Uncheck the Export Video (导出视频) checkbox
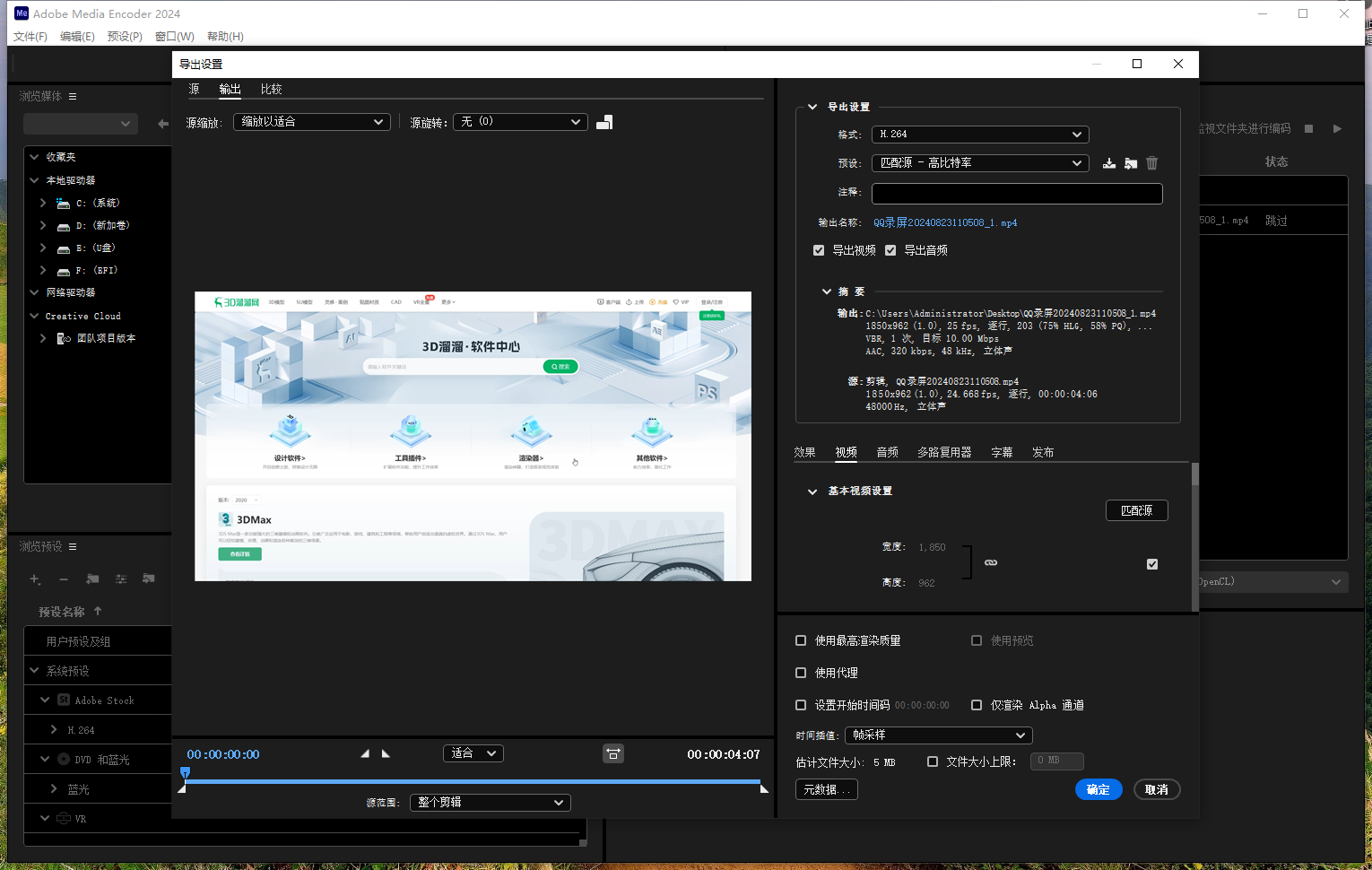This screenshot has width=1372, height=870. pyautogui.click(x=819, y=250)
